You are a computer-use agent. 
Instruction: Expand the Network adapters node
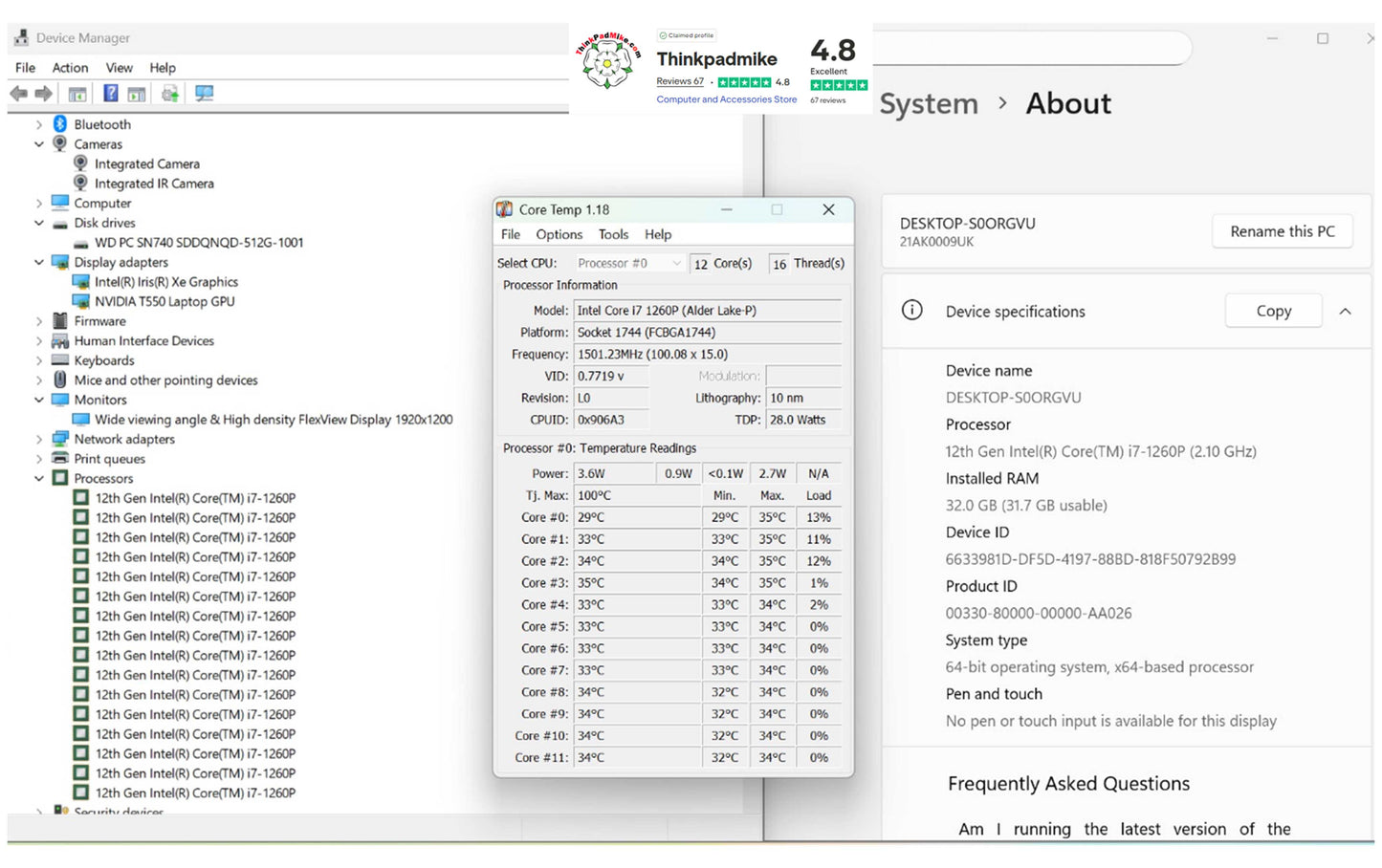39,440
